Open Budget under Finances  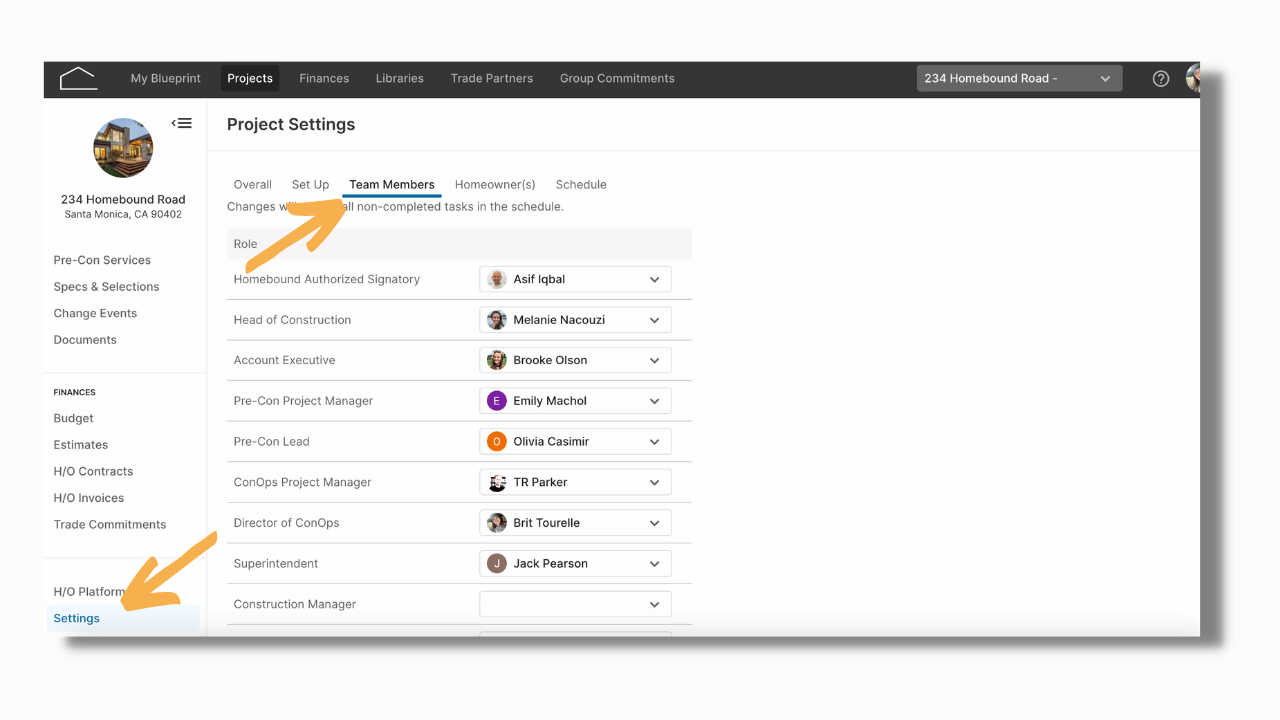[74, 418]
